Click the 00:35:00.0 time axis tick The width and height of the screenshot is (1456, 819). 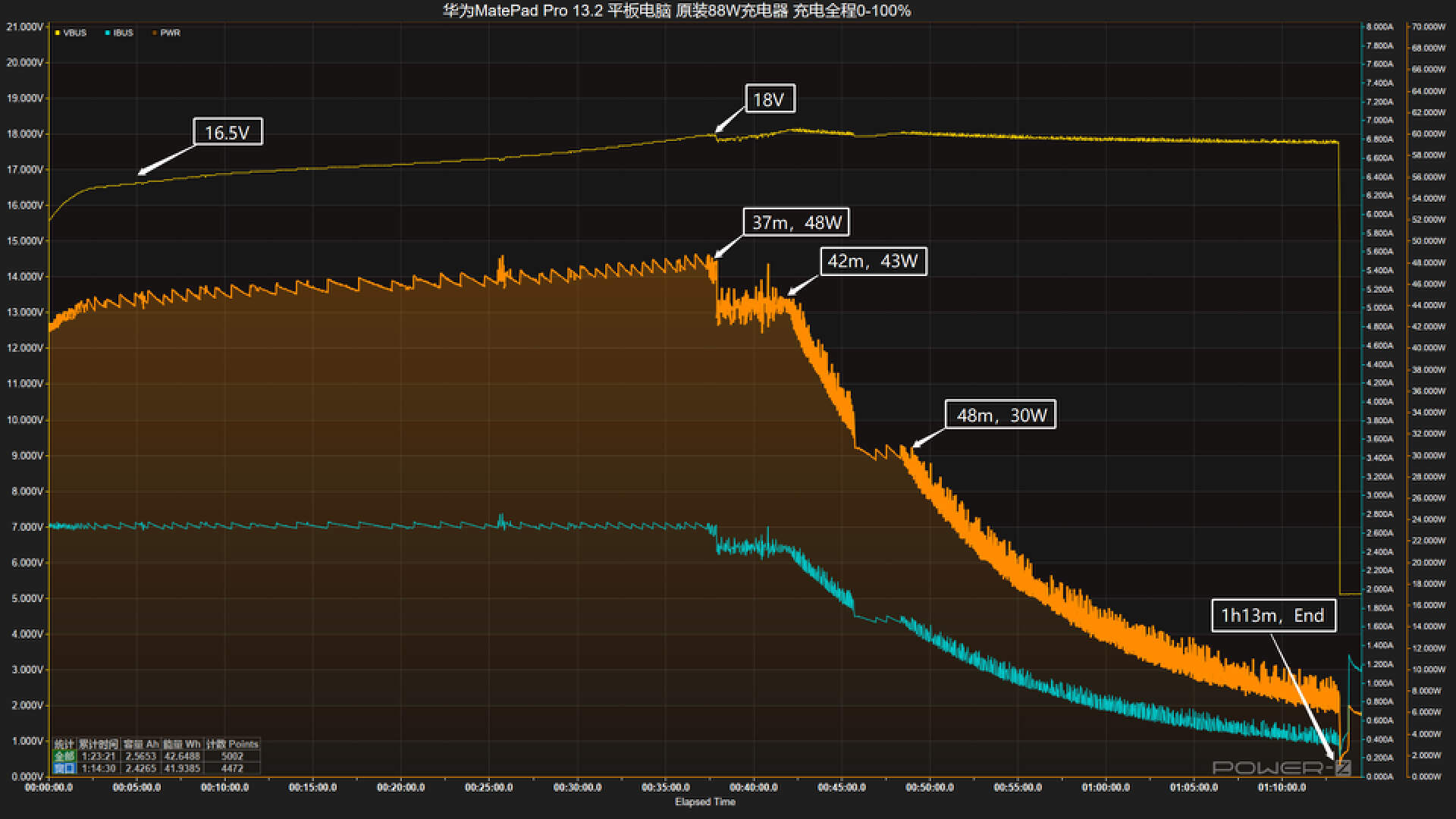pos(666,787)
